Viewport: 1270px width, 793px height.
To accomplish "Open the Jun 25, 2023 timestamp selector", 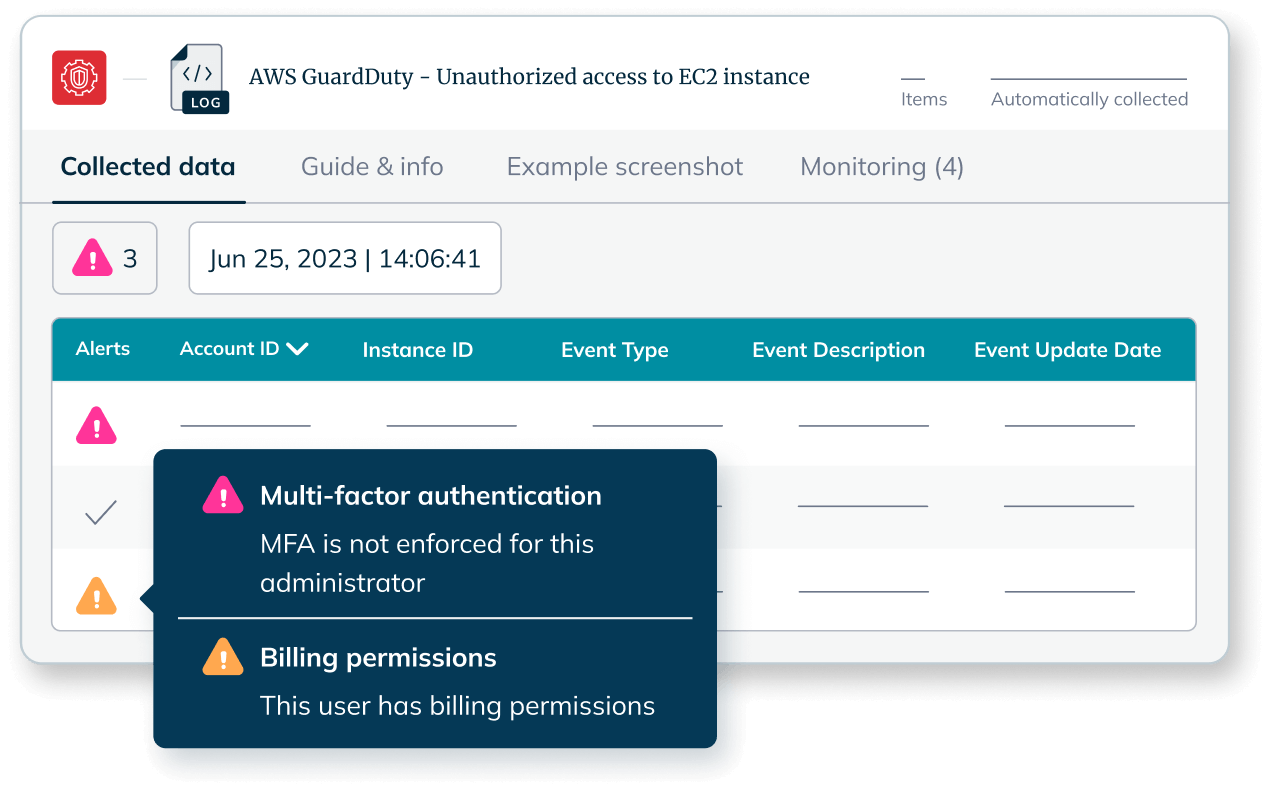I will pos(345,258).
